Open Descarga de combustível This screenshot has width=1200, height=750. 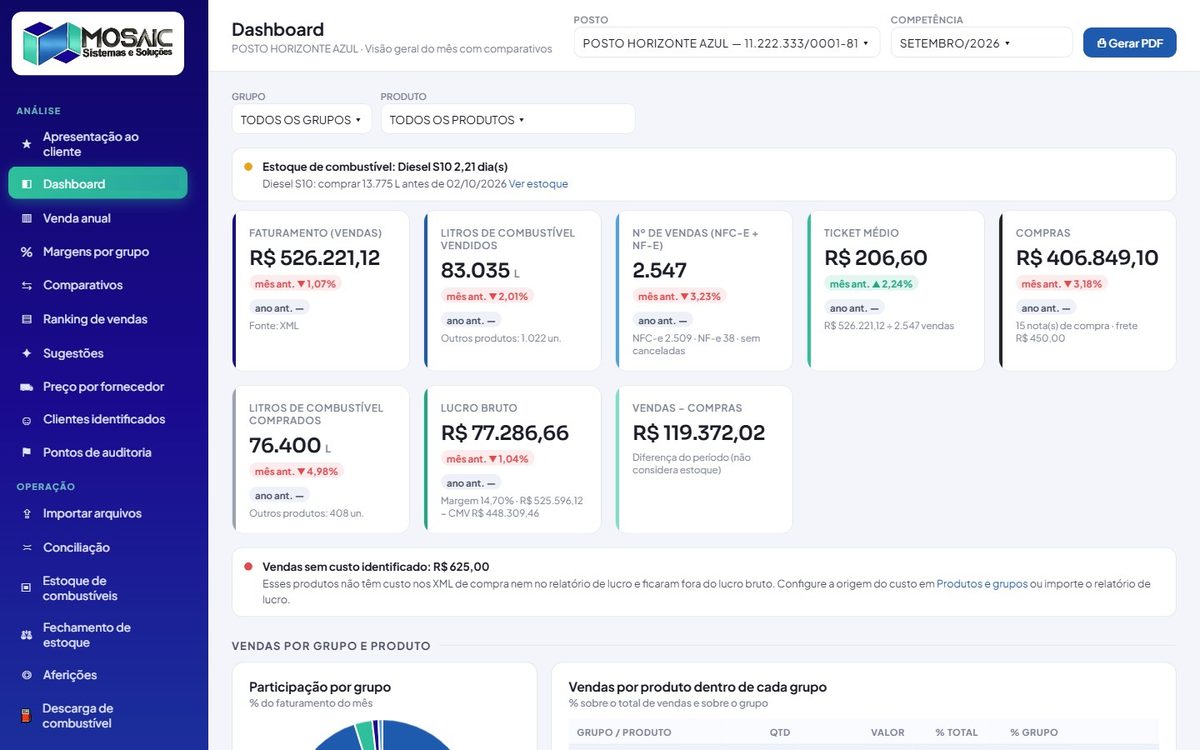[98, 716]
